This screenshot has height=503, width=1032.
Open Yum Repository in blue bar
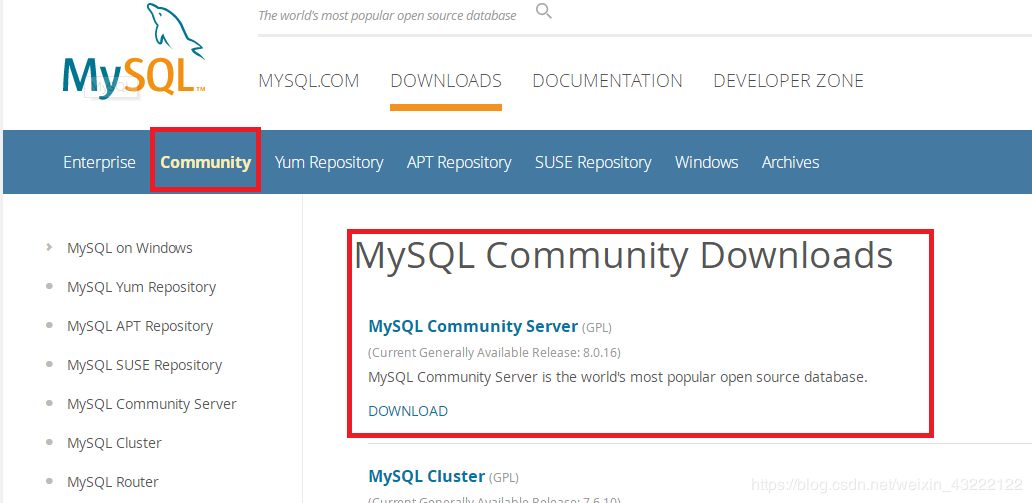click(329, 163)
